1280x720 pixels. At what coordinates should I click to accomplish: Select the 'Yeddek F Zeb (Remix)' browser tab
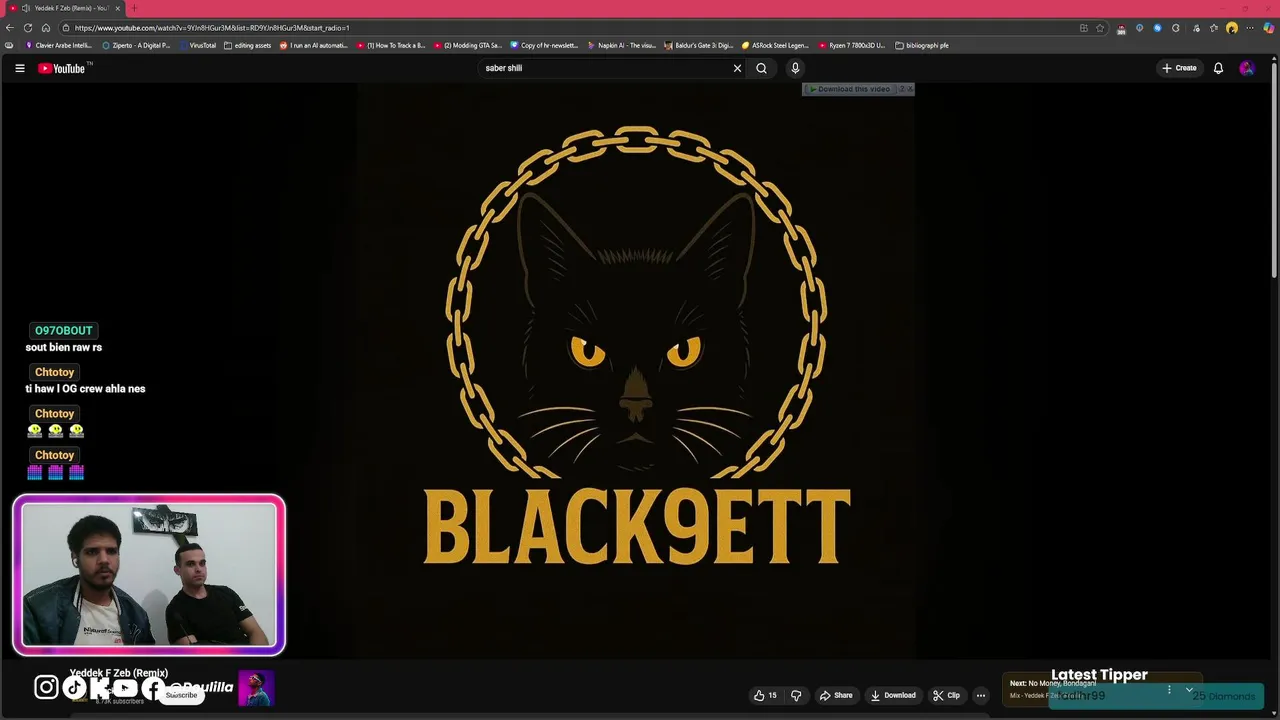[x=65, y=8]
